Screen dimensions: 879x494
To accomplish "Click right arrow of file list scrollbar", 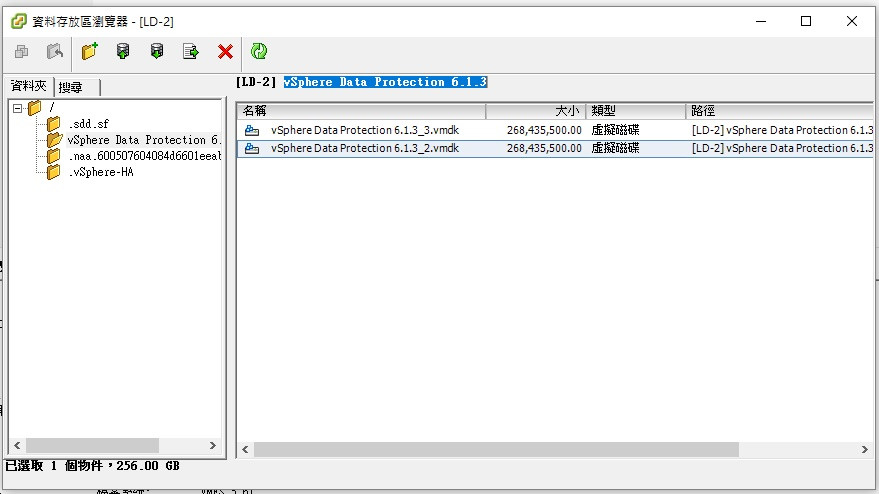I will 864,449.
